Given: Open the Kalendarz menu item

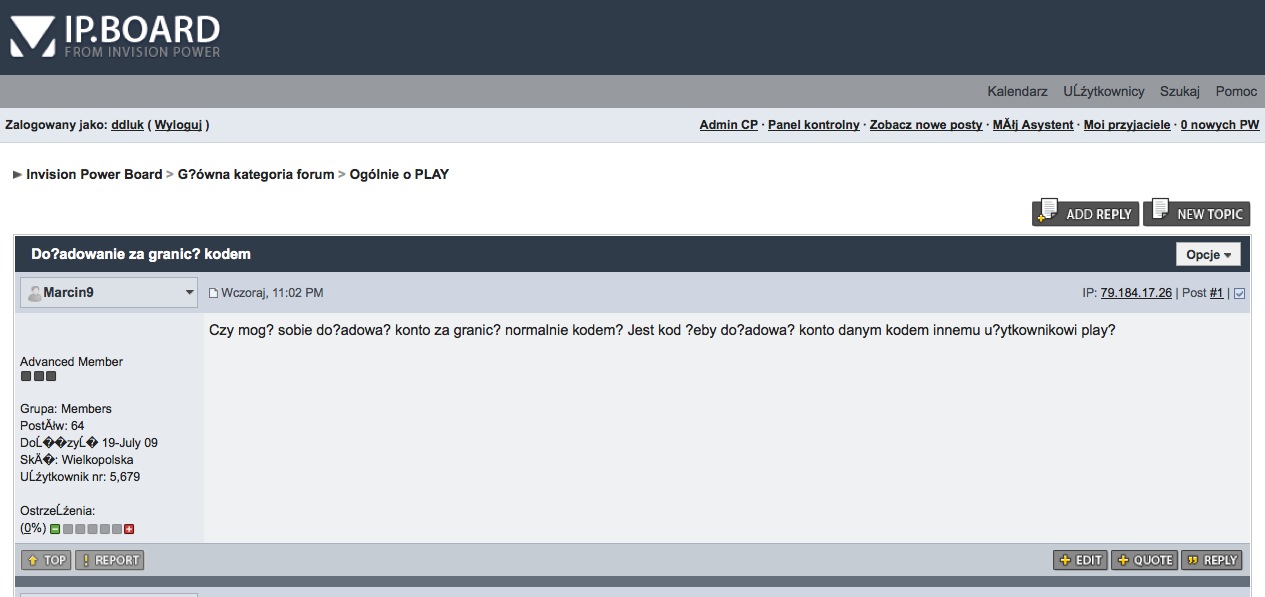Looking at the screenshot, I should [x=1017, y=91].
